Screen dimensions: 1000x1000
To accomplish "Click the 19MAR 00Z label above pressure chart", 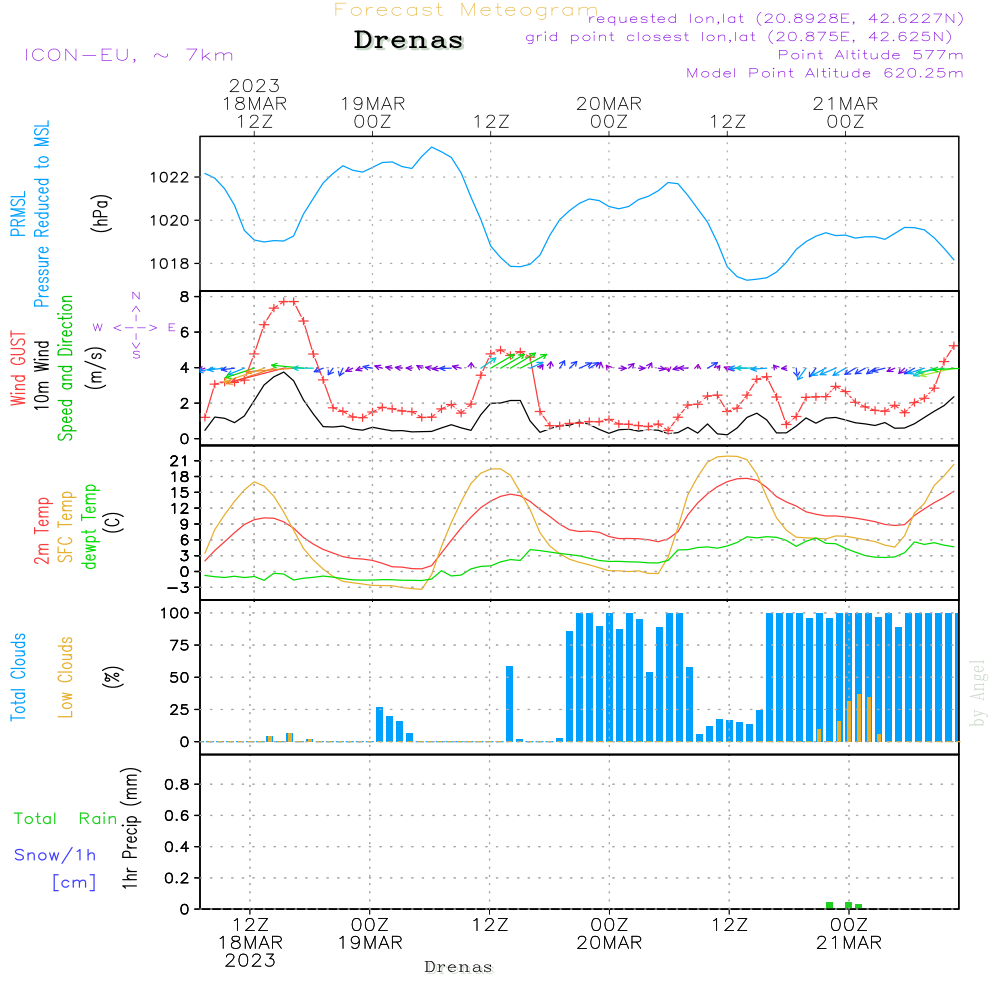I will click(x=372, y=112).
